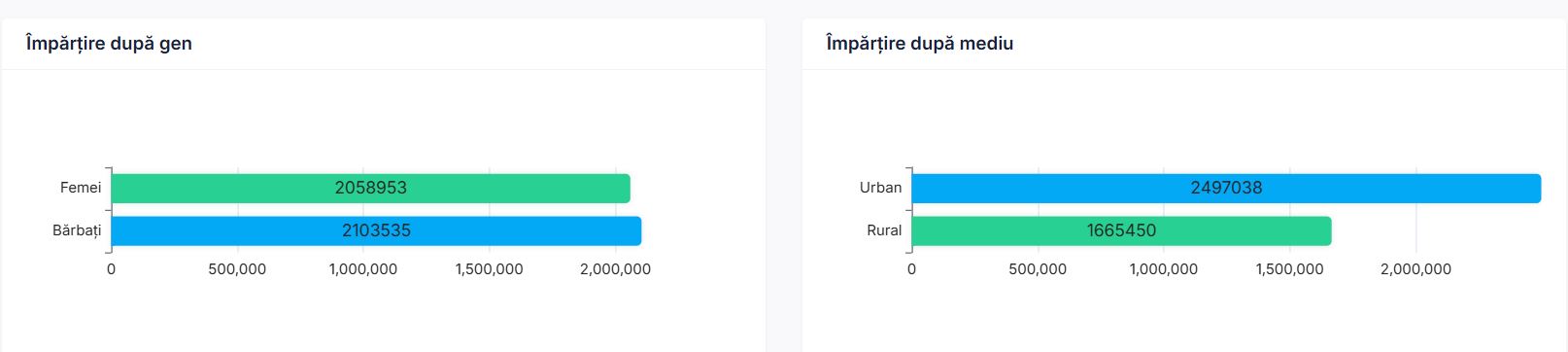The height and width of the screenshot is (352, 1568).
Task: Click the 1665450 value label
Action: point(1121,230)
